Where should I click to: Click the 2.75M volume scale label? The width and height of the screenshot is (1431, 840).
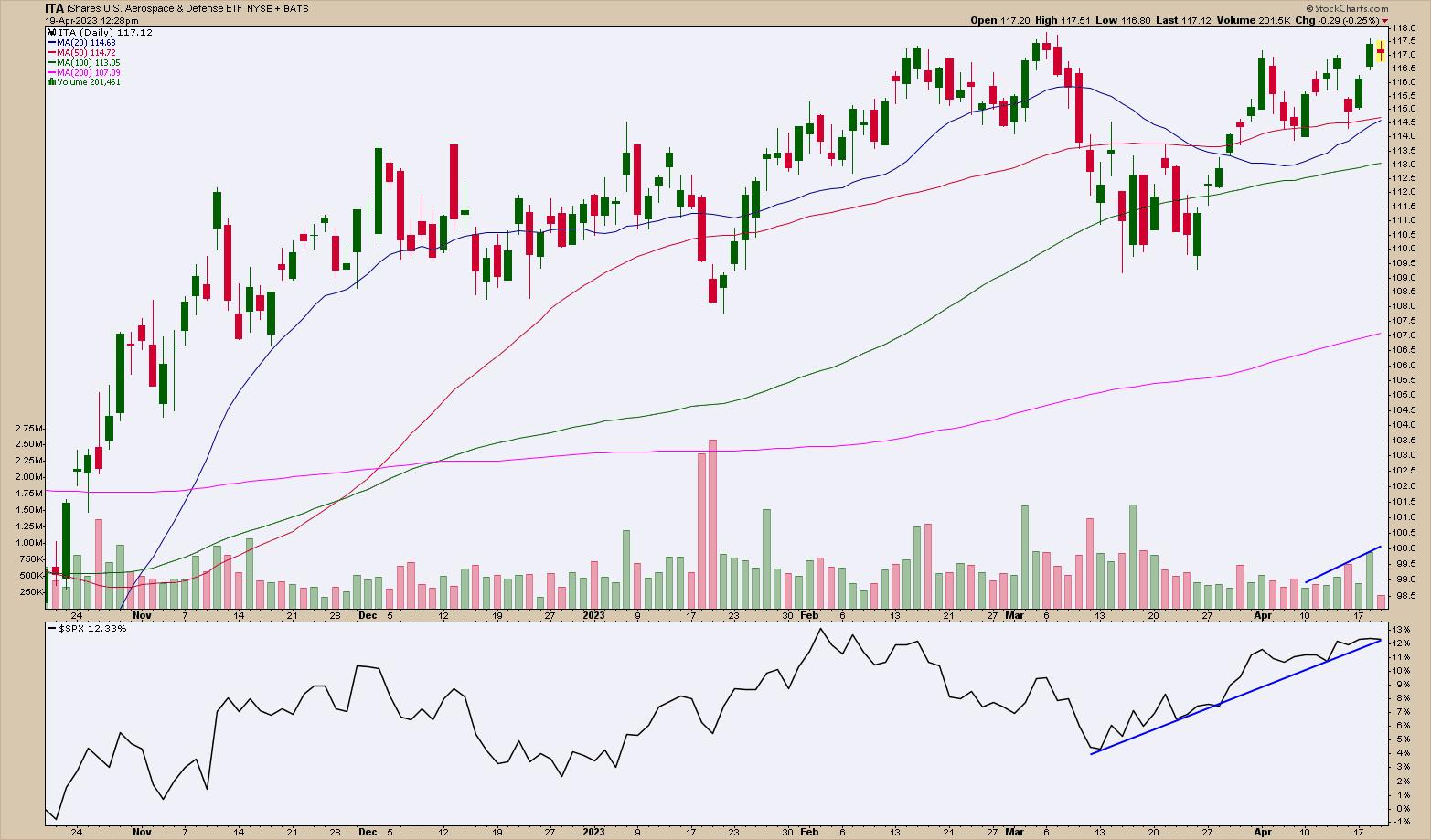click(30, 428)
